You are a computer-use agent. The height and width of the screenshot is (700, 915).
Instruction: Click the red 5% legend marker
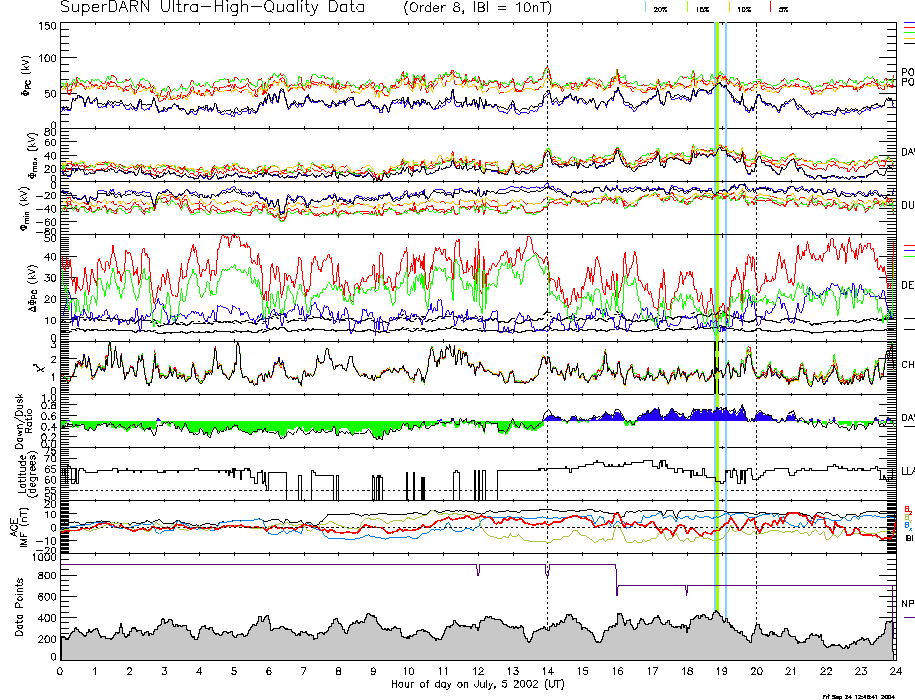[780, 8]
